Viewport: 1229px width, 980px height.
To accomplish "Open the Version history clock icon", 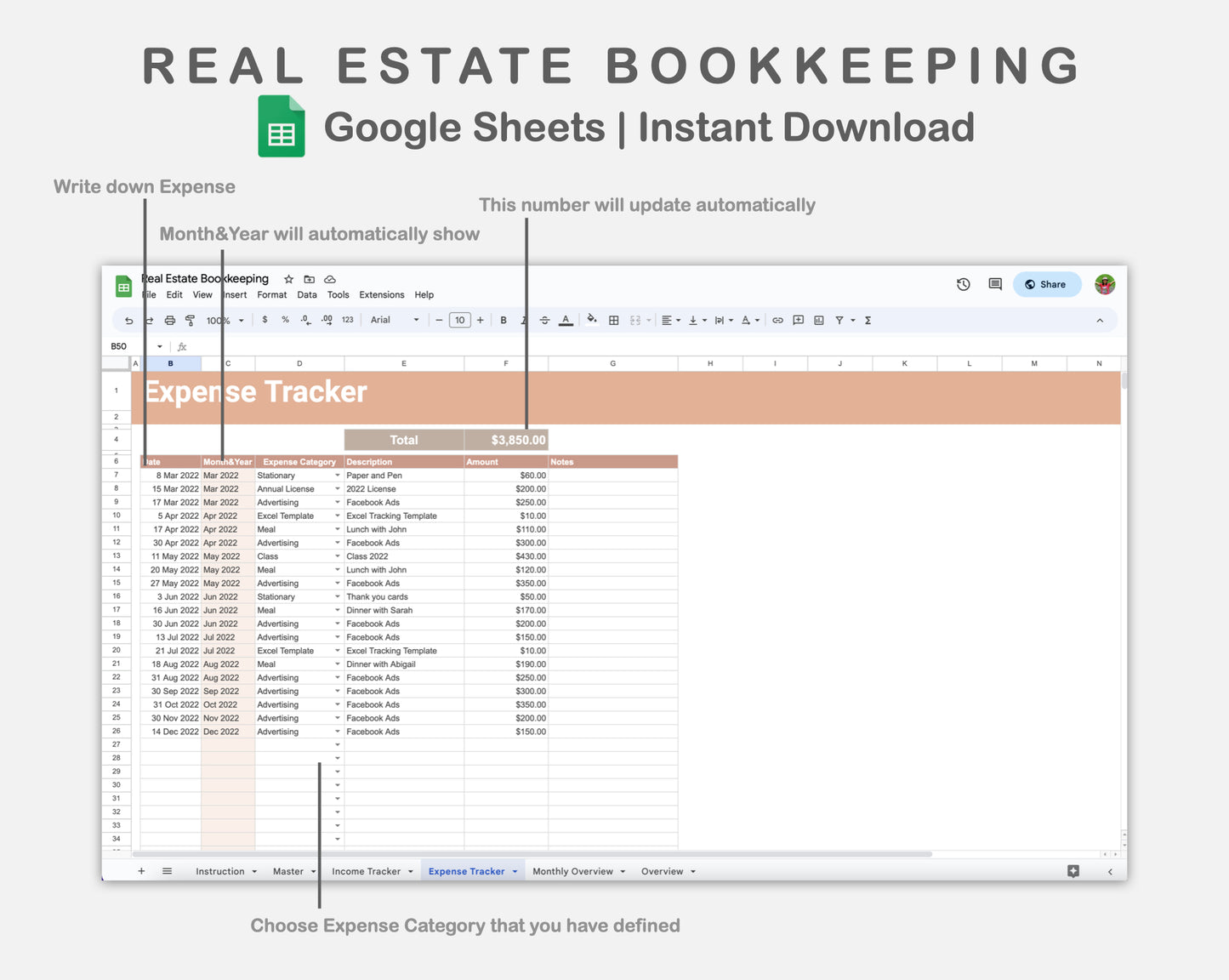I will click(x=963, y=284).
